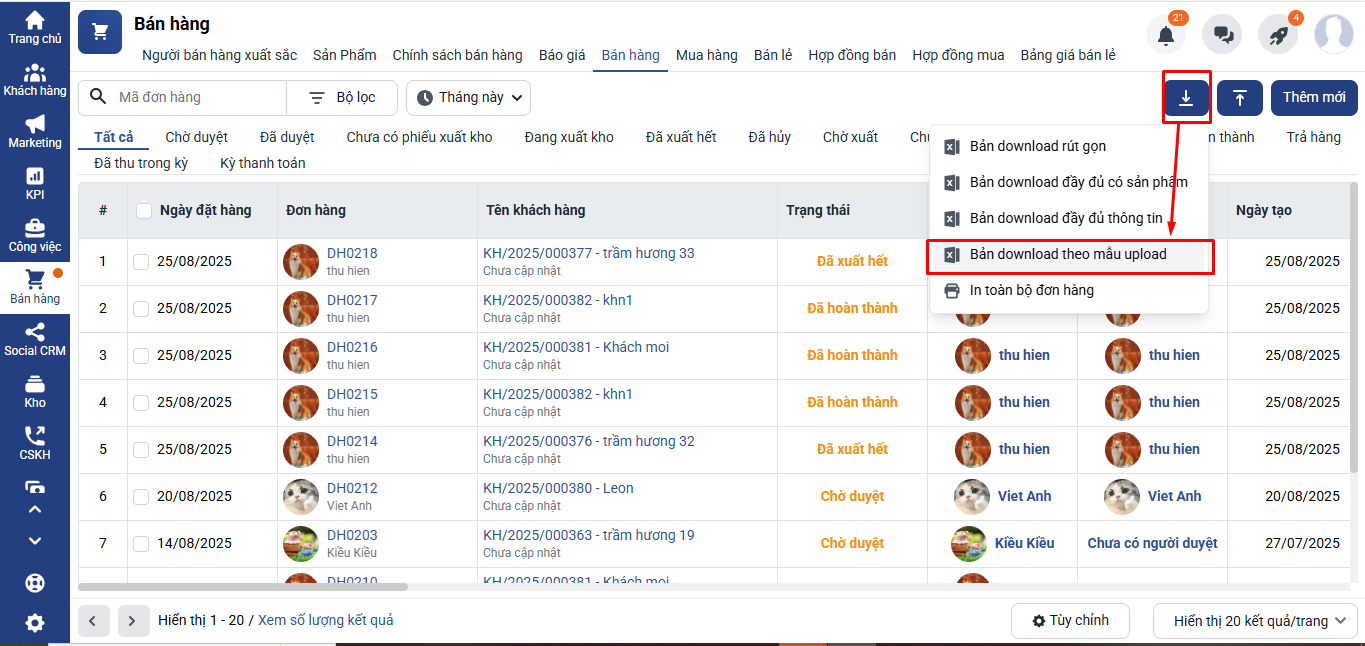Open Marketing in the sidebar
The height and width of the screenshot is (646, 1365).
(x=35, y=132)
